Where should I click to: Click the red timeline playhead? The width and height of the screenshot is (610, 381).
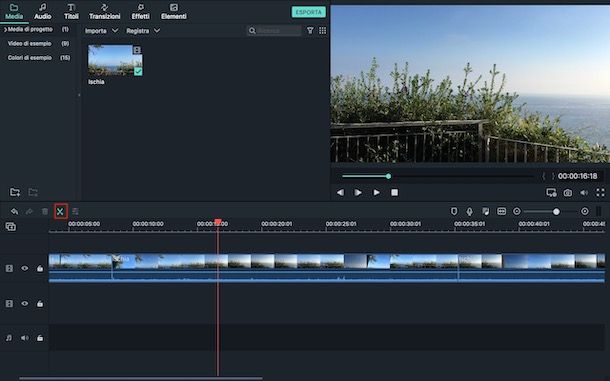pyautogui.click(x=218, y=222)
